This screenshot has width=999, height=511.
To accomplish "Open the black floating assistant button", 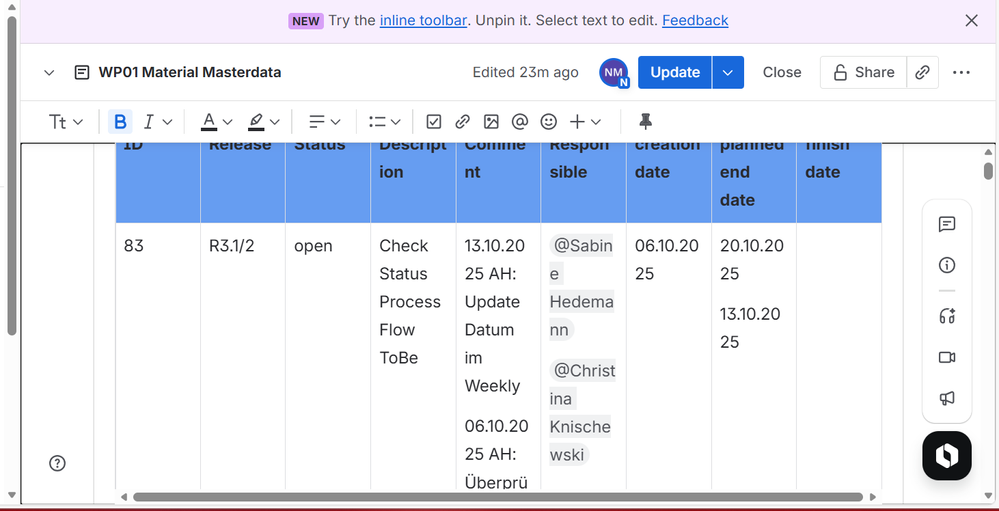I will pos(947,456).
